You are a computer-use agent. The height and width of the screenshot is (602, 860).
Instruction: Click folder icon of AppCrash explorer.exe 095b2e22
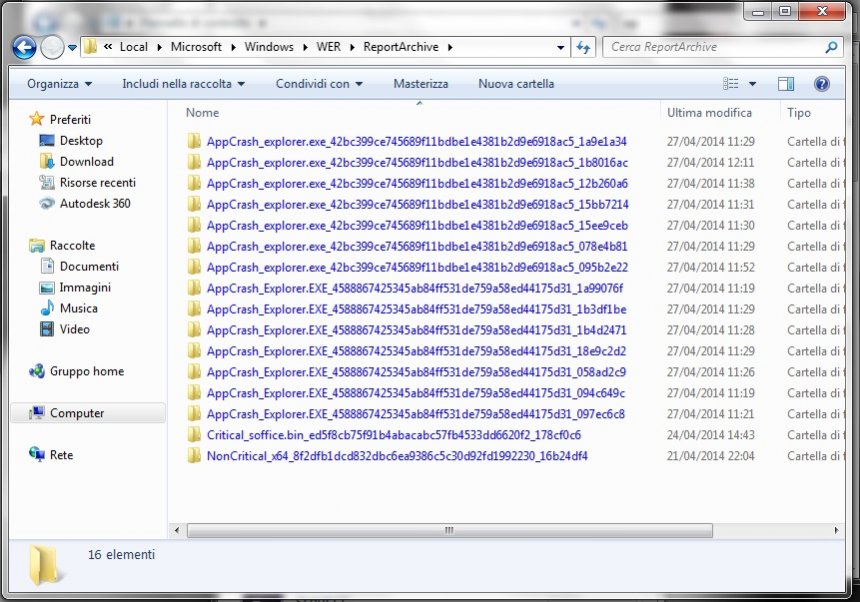194,267
